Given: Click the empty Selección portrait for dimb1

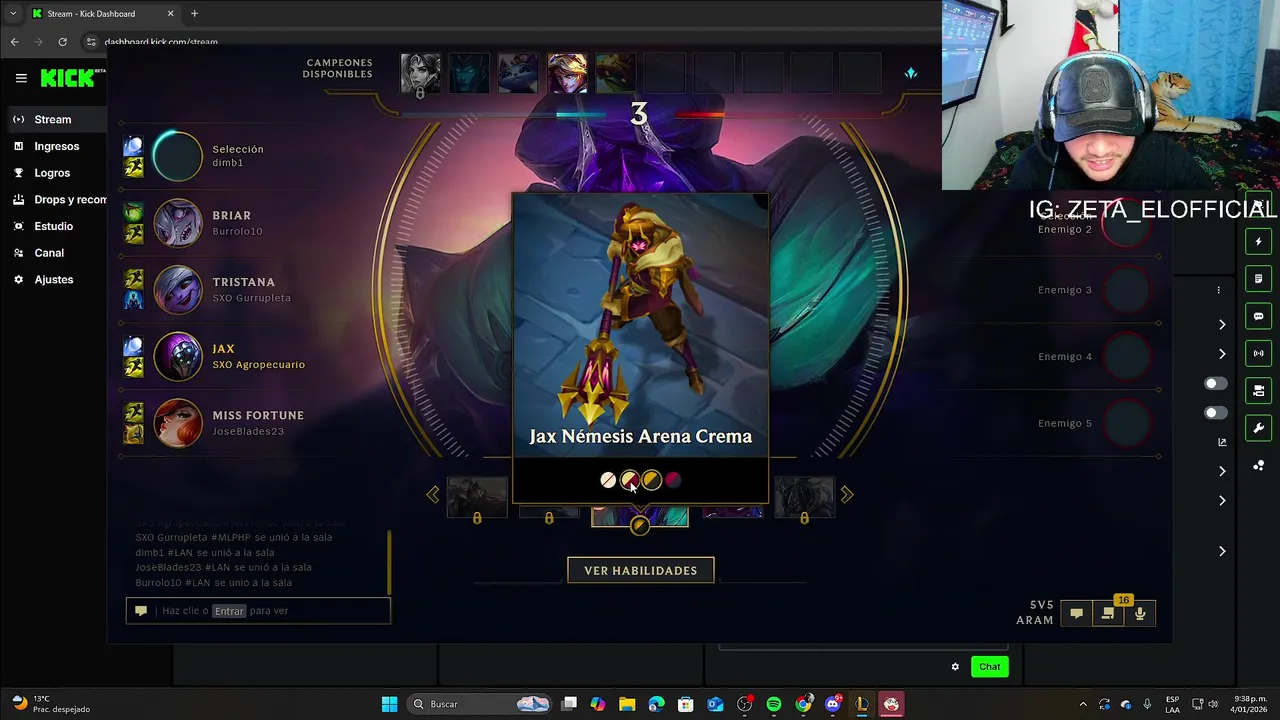Looking at the screenshot, I should pos(178,156).
